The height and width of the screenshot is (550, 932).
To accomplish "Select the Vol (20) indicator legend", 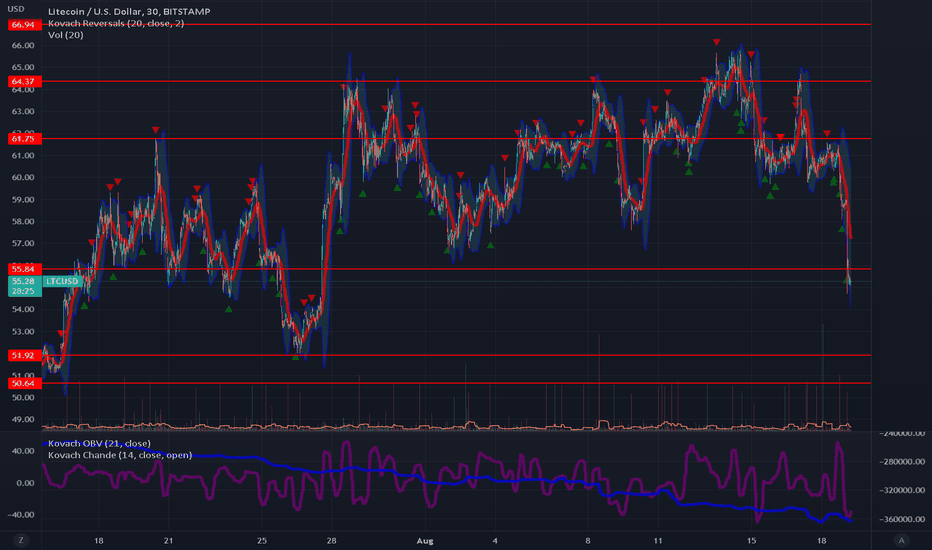I will coord(65,35).
